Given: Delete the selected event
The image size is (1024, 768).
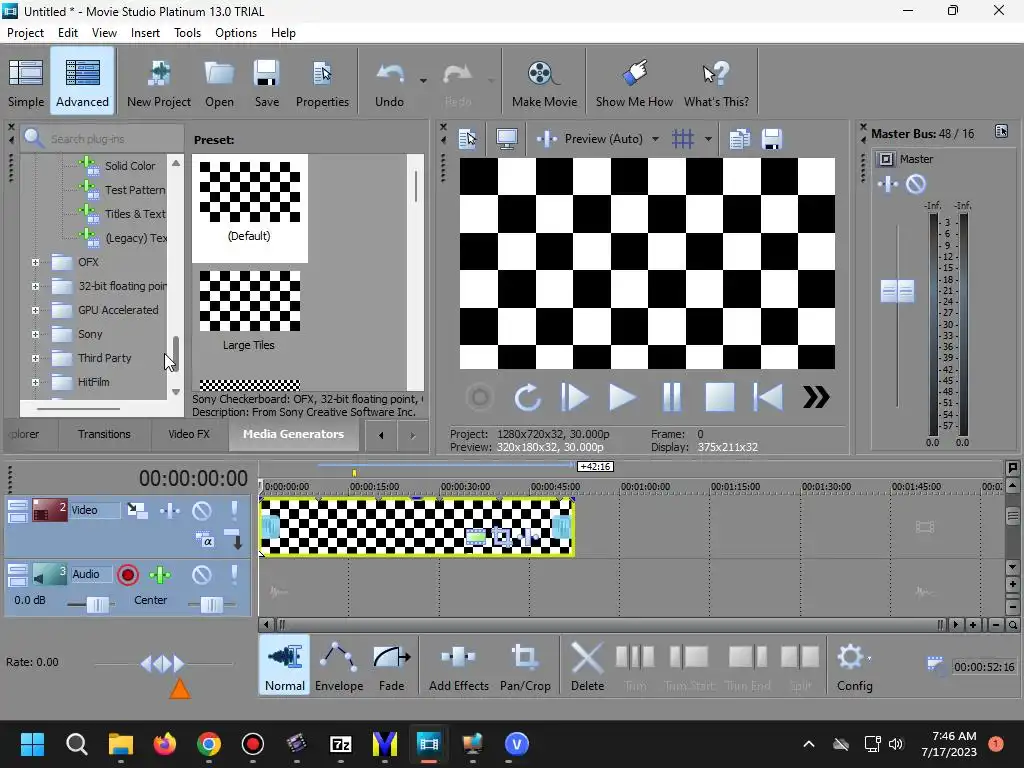Looking at the screenshot, I should pyautogui.click(x=587, y=665).
